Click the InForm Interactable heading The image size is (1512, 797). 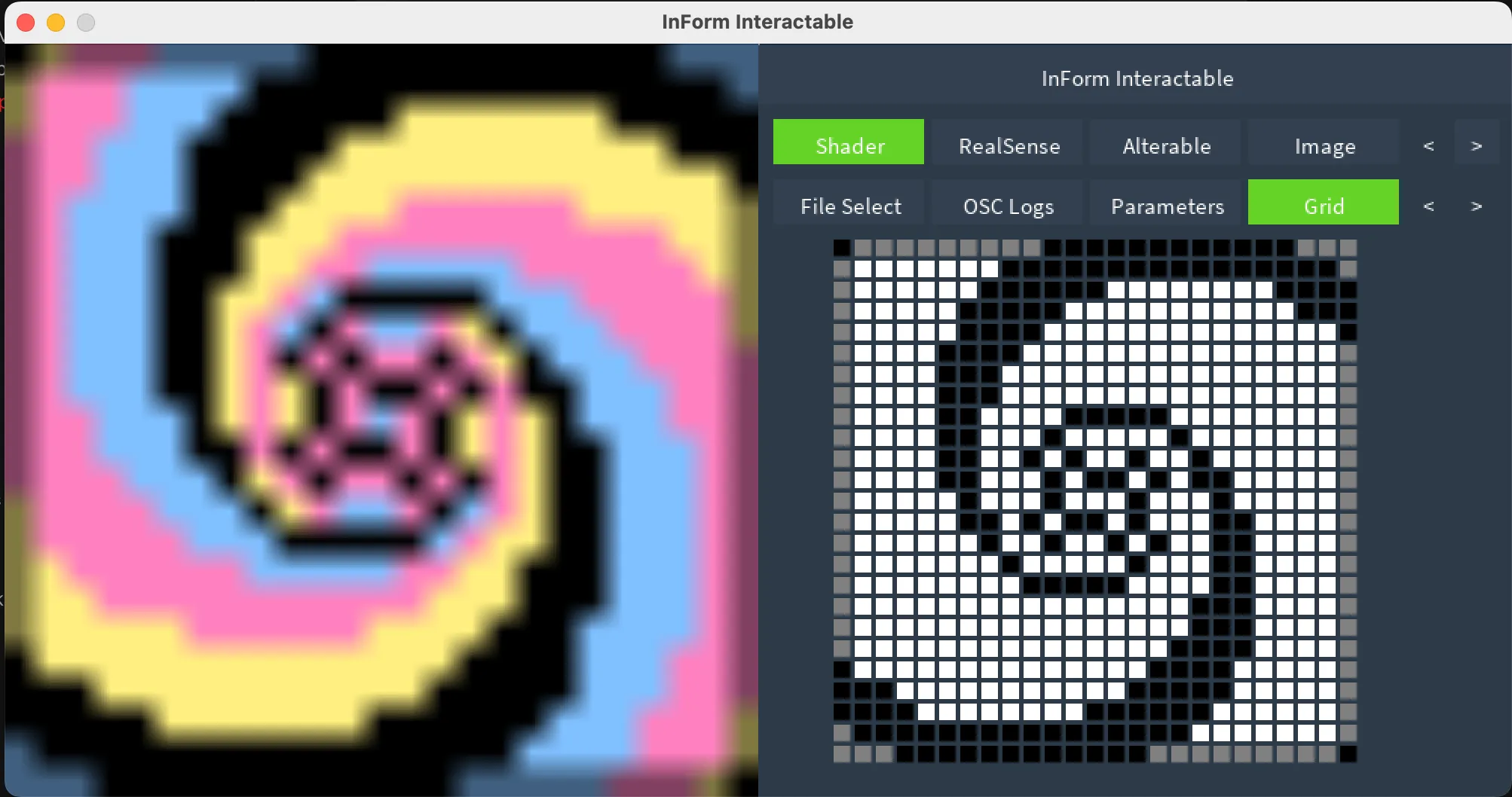pos(1137,78)
